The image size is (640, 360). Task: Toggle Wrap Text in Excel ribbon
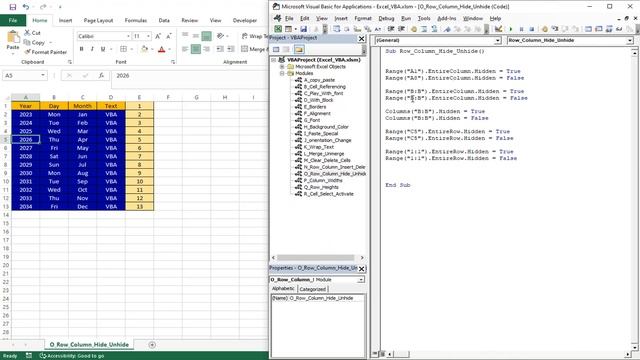pyautogui.click(x=255, y=36)
